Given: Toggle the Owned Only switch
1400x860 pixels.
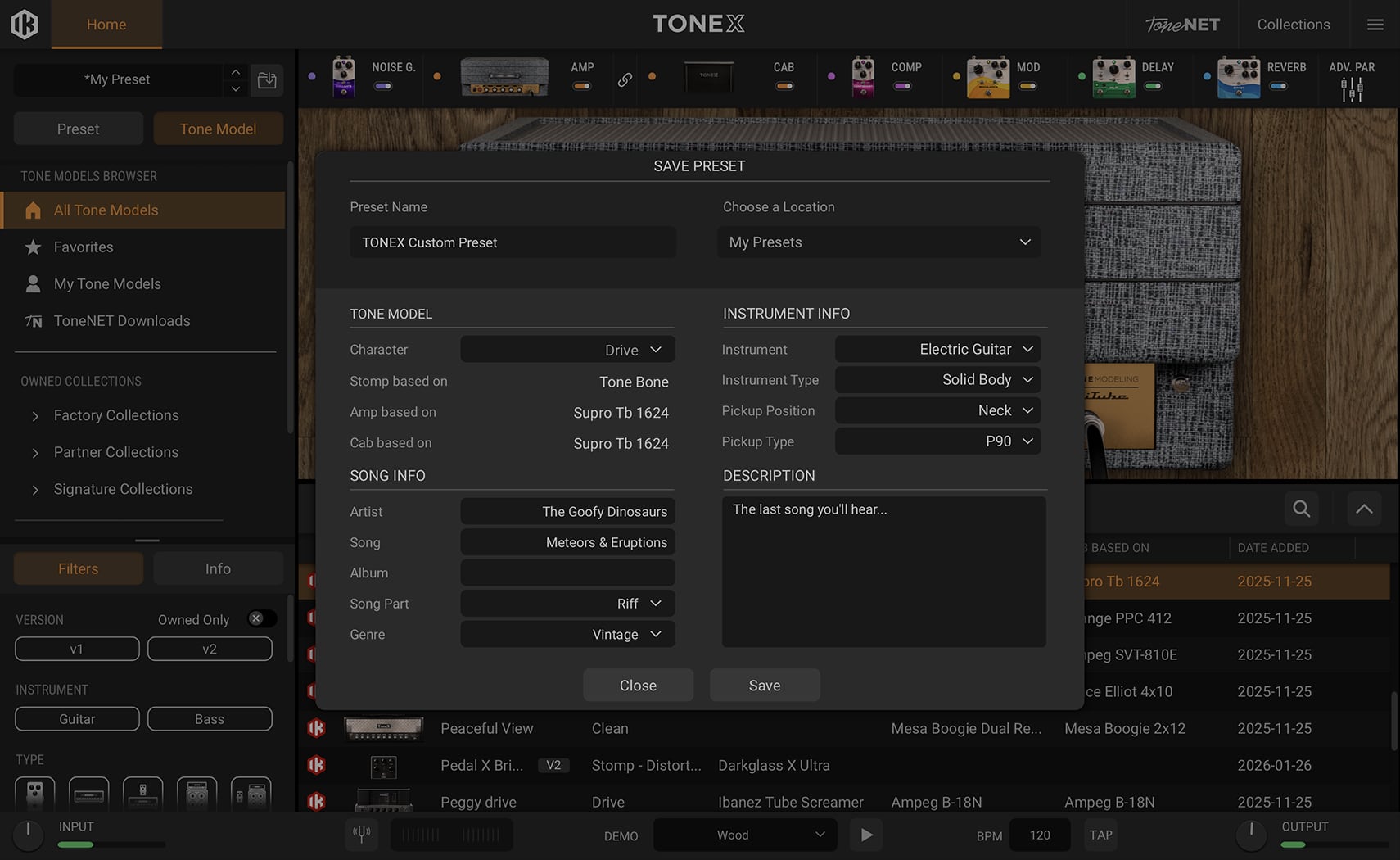Looking at the screenshot, I should pyautogui.click(x=260, y=619).
